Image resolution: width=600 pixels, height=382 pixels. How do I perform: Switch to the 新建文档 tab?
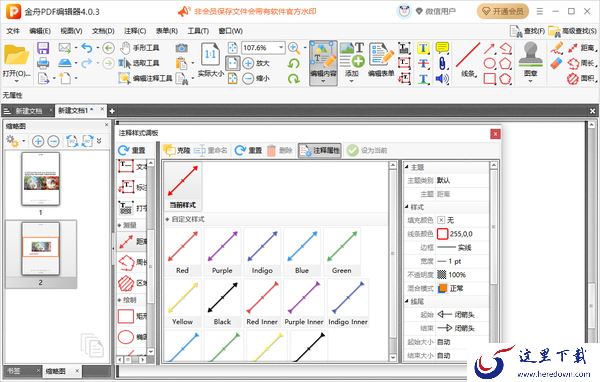point(29,111)
